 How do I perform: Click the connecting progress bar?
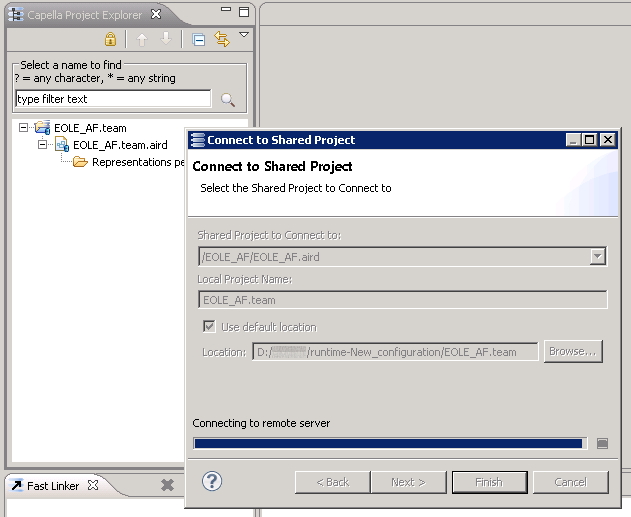tap(388, 443)
